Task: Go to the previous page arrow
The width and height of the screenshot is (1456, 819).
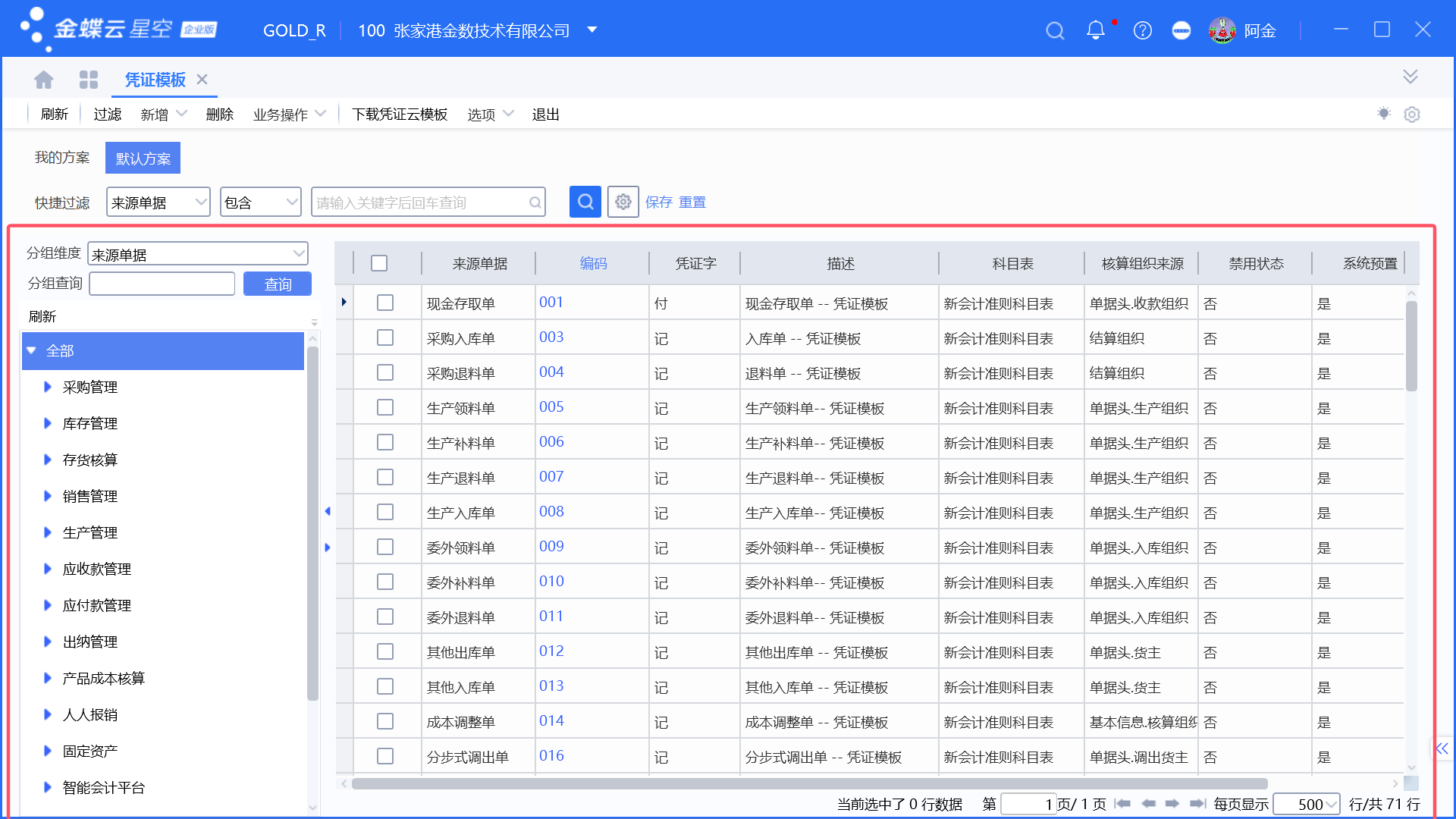Action: click(x=1149, y=803)
